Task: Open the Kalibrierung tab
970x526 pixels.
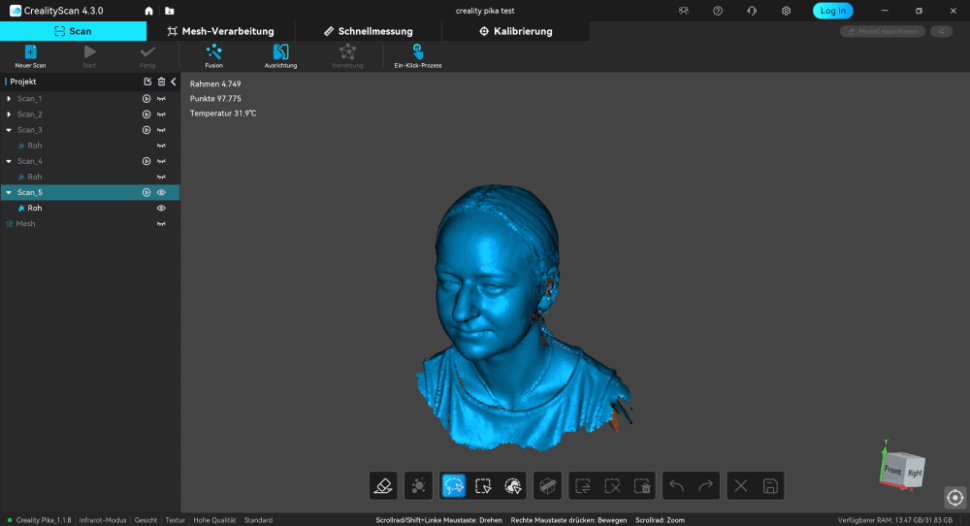Action: tap(516, 31)
